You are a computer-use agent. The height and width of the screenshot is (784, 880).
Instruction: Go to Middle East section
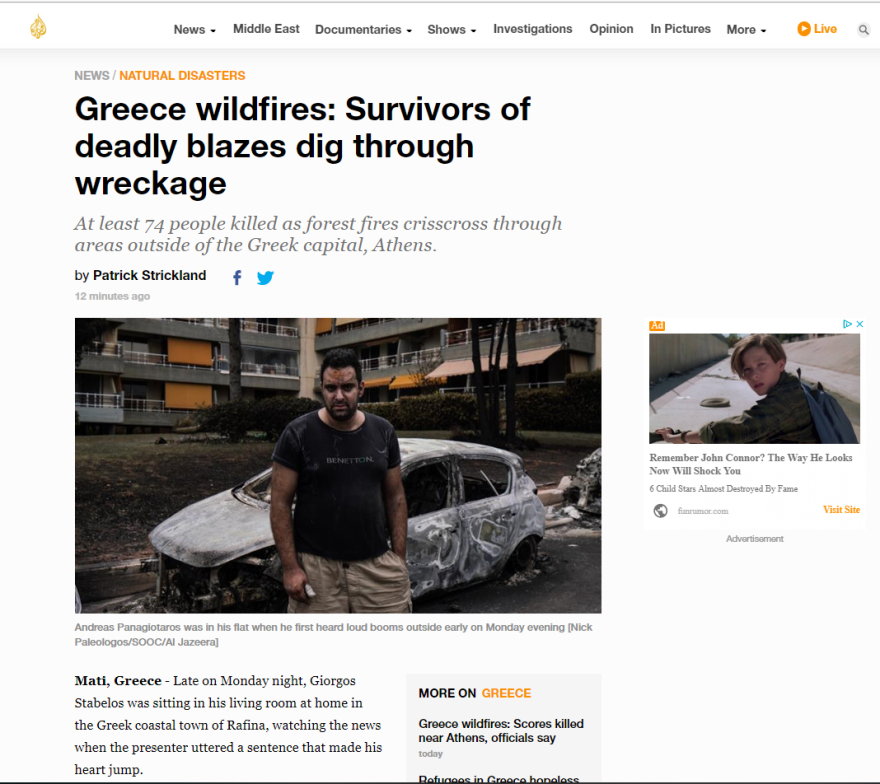[x=266, y=29]
